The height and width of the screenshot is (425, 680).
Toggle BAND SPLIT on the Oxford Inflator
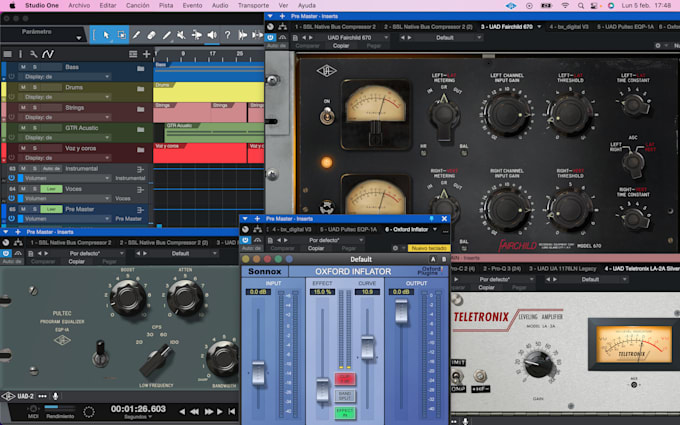(x=345, y=396)
